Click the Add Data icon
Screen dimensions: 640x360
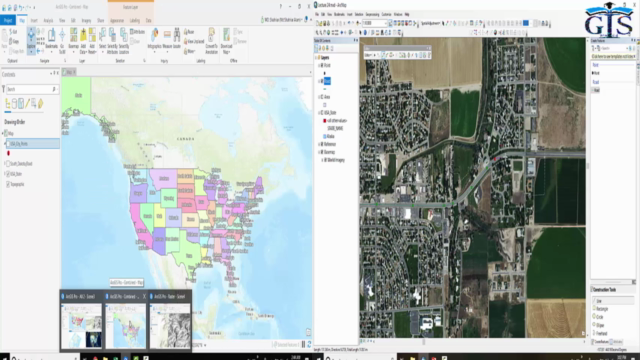tap(83, 36)
